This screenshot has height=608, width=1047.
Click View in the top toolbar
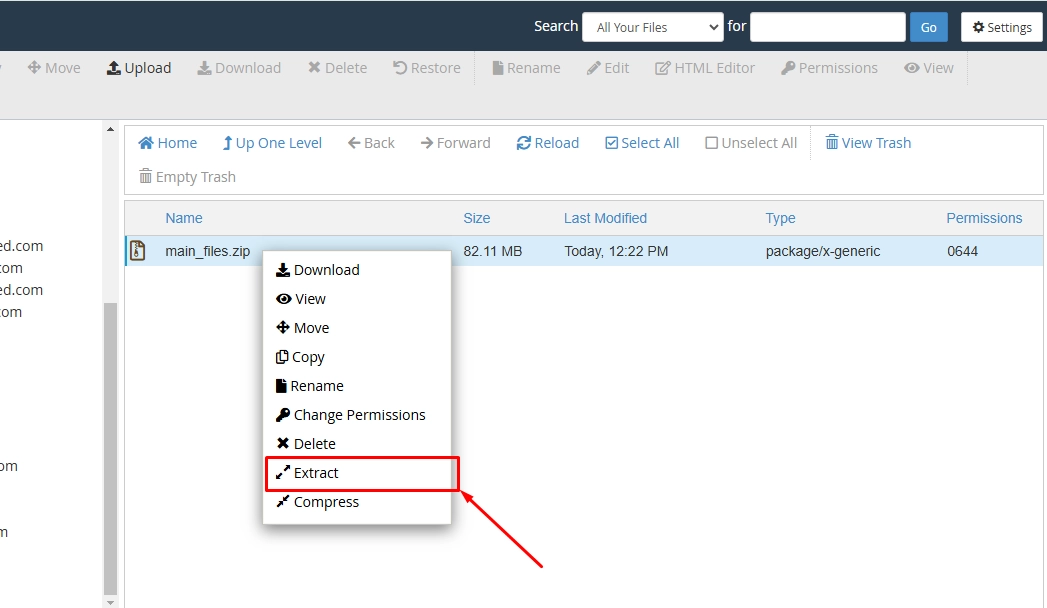pos(929,68)
